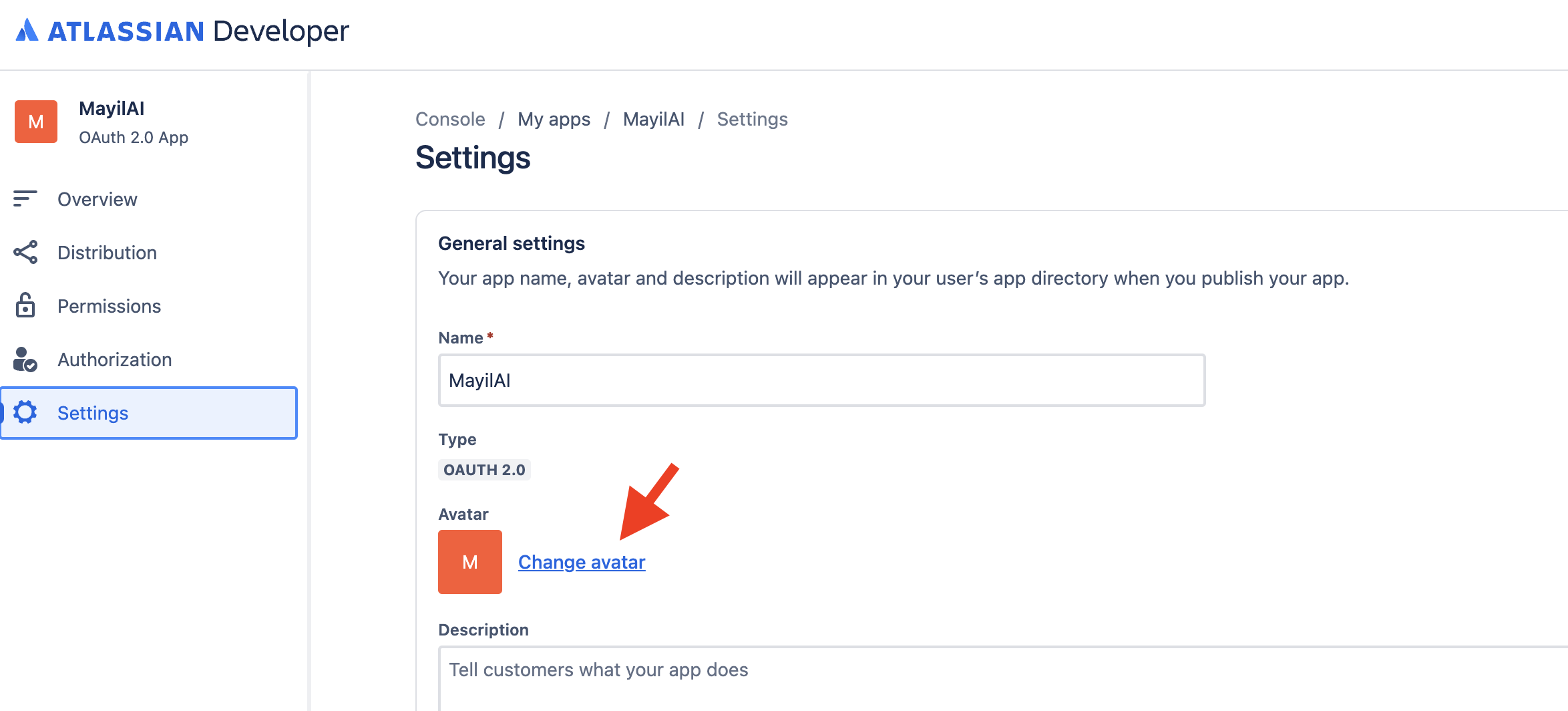1568x711 pixels.
Task: Click the Permissions lock icon
Action: [x=25, y=305]
